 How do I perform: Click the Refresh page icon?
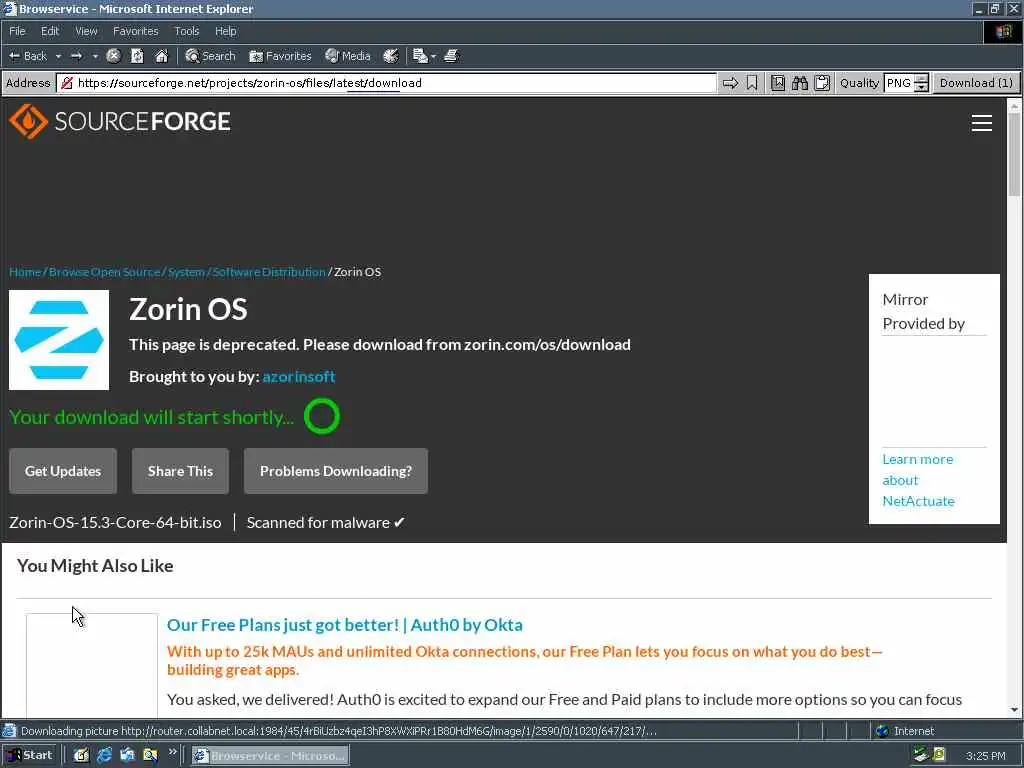point(137,56)
